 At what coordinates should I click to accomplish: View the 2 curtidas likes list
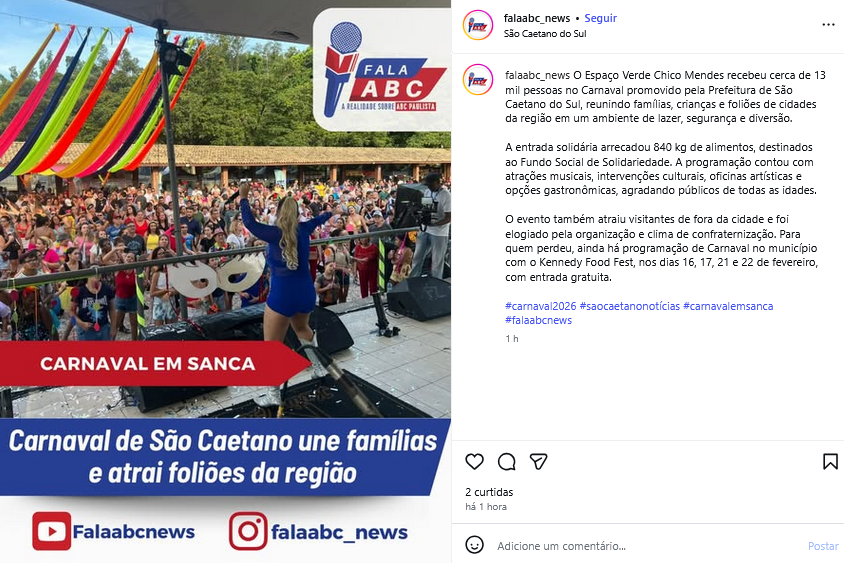489,492
